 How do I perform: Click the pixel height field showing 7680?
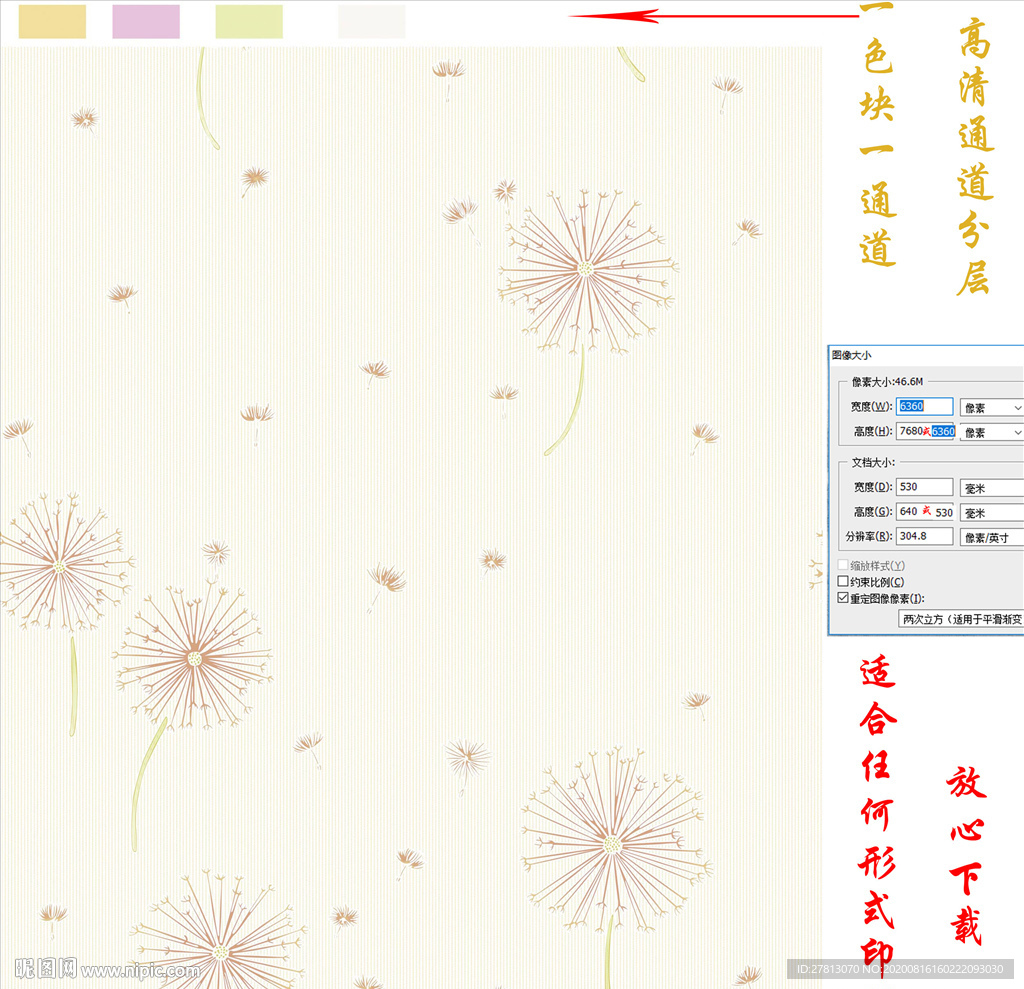pyautogui.click(x=924, y=431)
